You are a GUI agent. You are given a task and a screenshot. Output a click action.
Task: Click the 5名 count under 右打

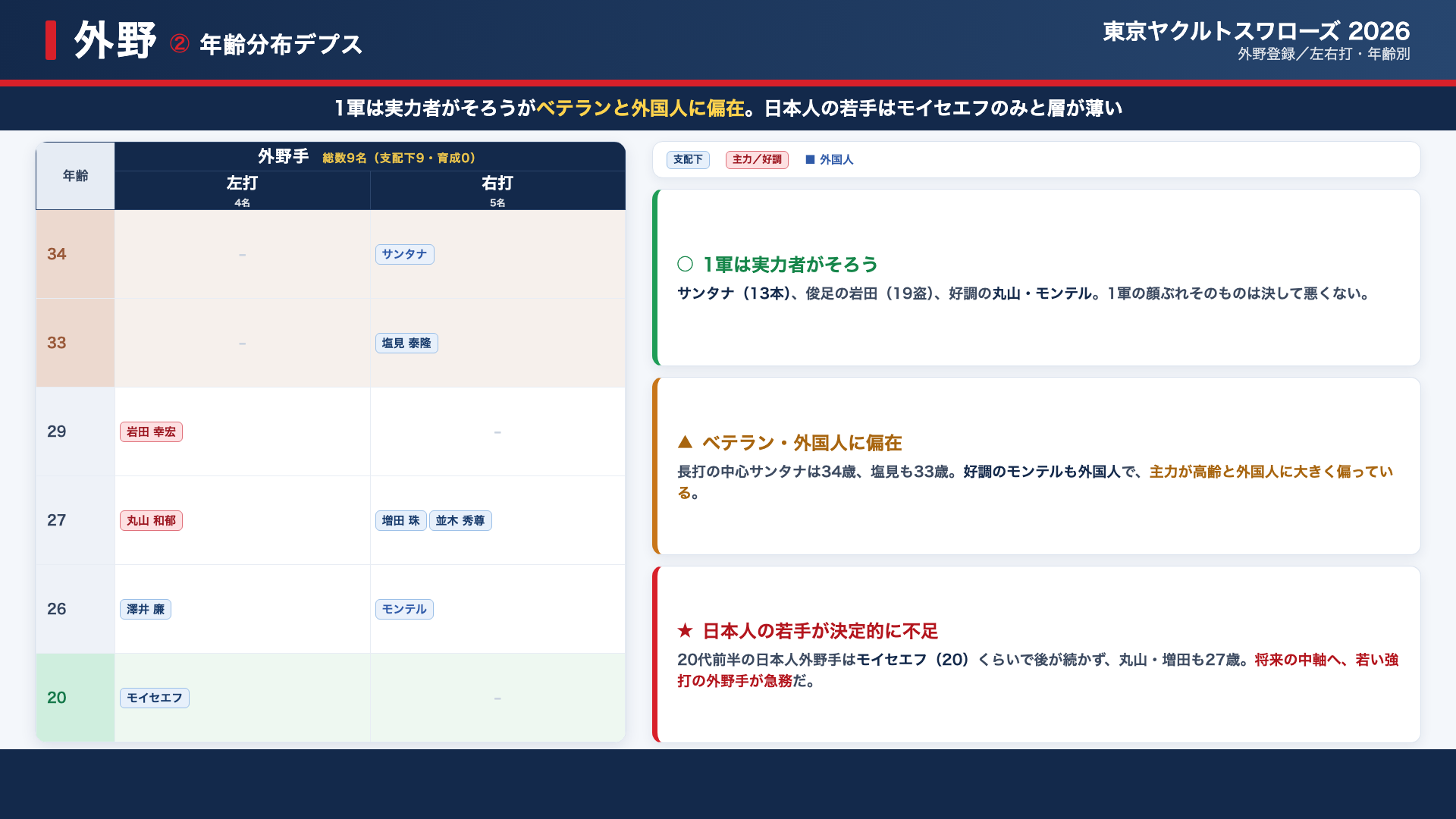point(497,202)
